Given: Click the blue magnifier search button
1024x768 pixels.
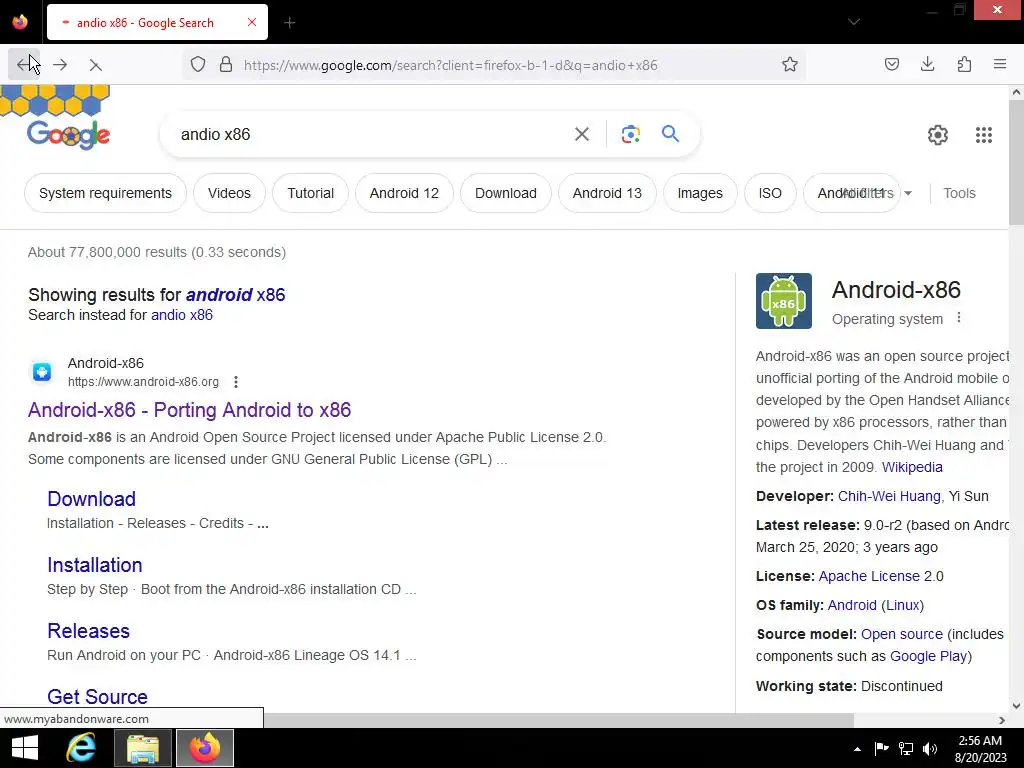Looking at the screenshot, I should click(x=670, y=134).
